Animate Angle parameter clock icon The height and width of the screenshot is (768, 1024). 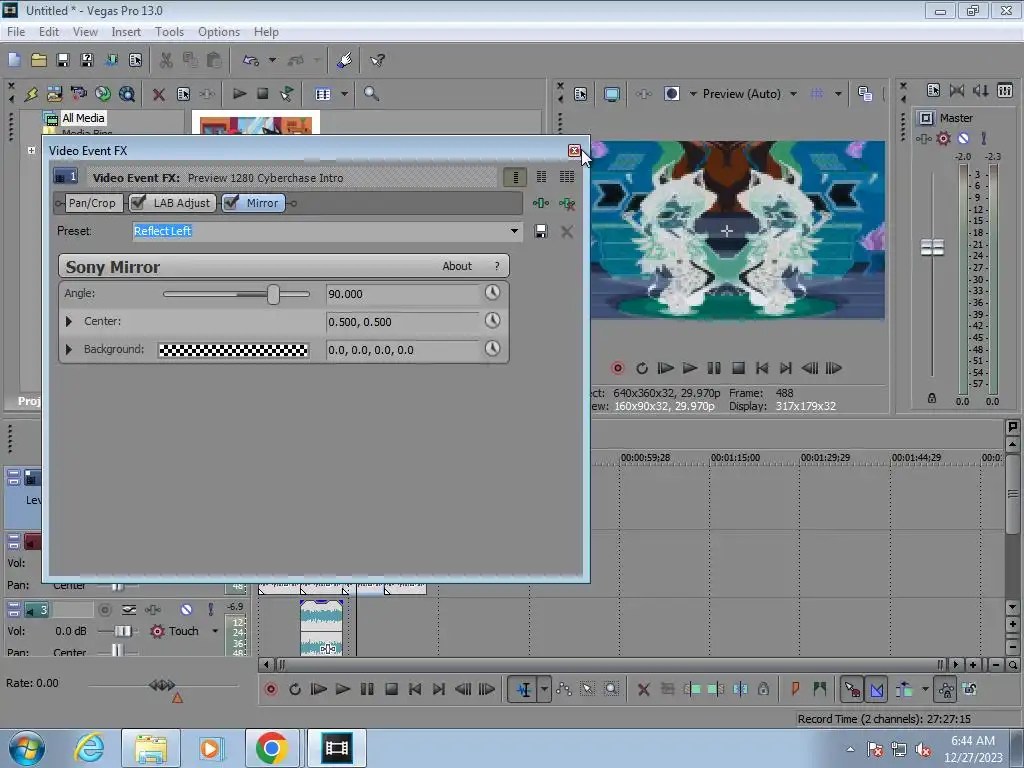tap(492, 293)
